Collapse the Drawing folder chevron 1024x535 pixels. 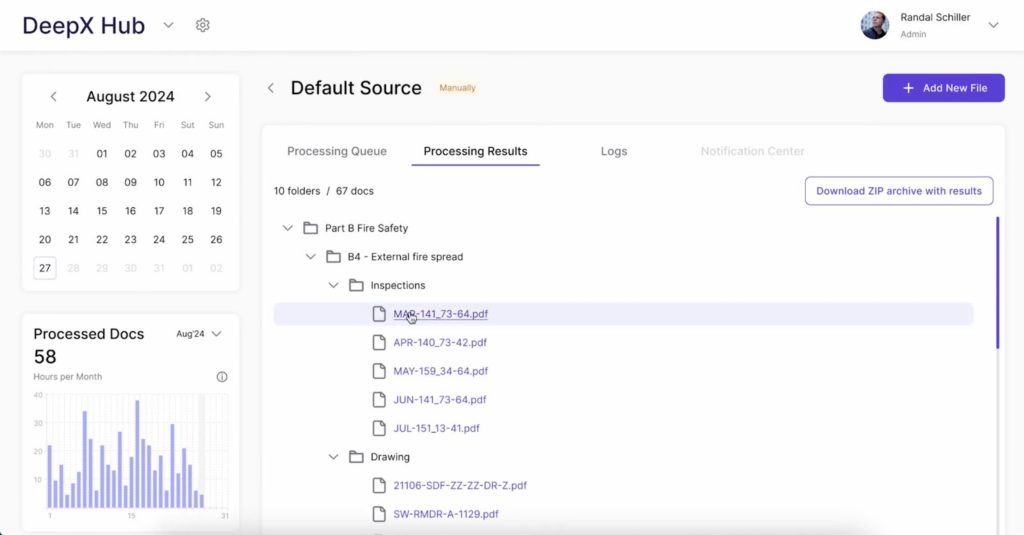pos(334,457)
